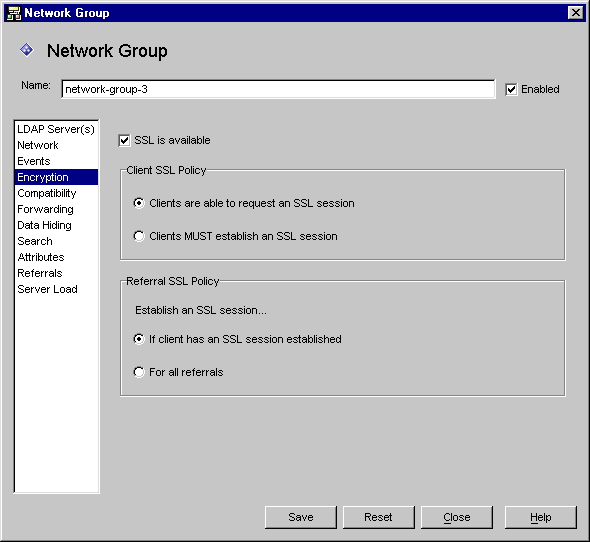The height and width of the screenshot is (542, 590).
Task: Choose For all referrals option
Action: (139, 372)
